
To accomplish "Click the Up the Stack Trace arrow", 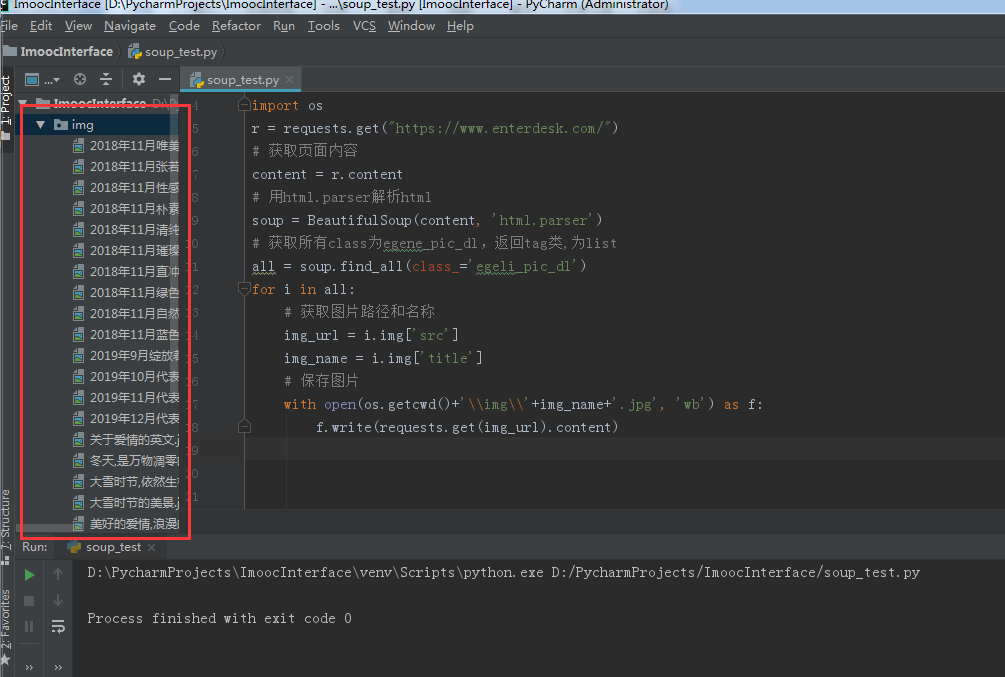I will [x=58, y=574].
